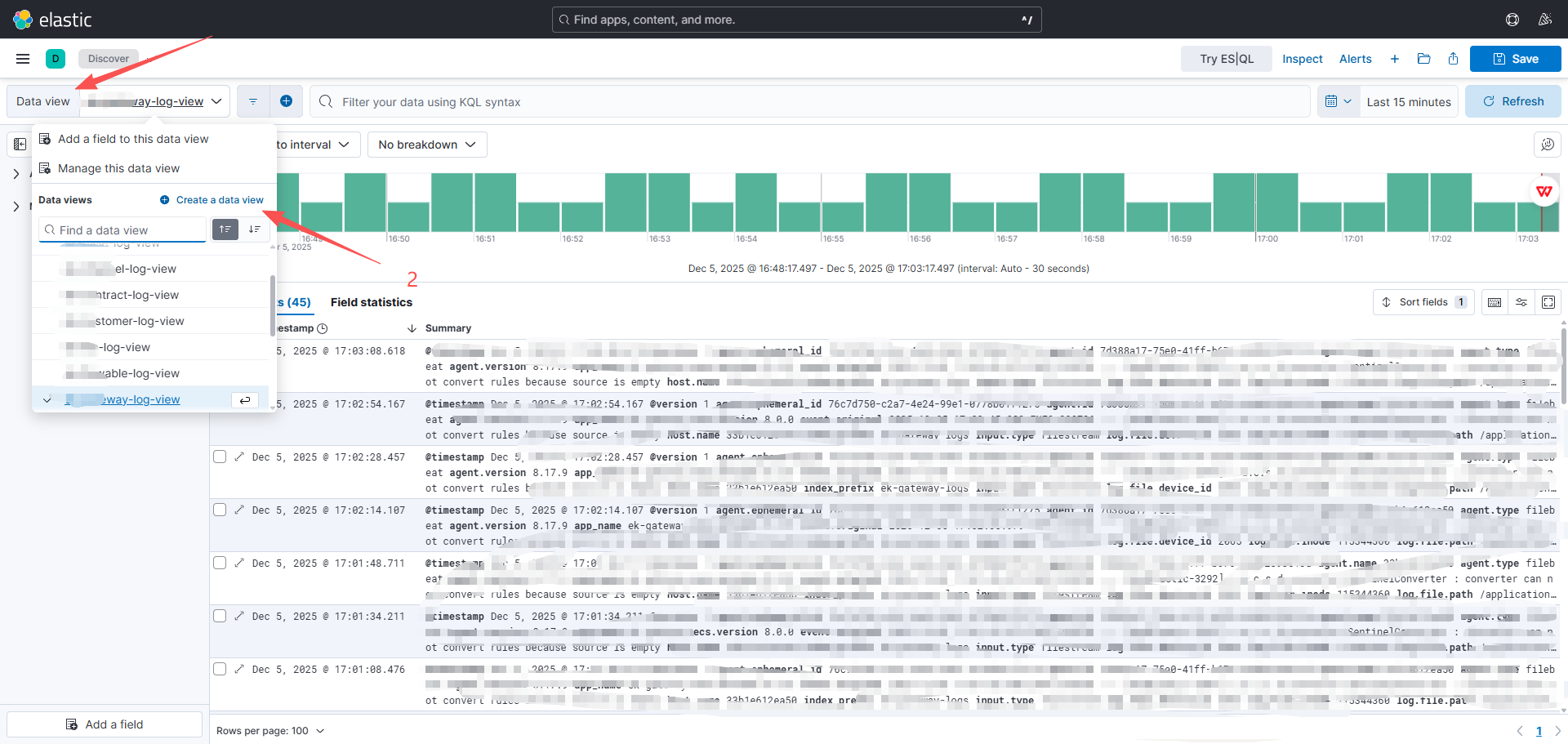Viewport: 1568px width, 744px height.
Task: Open the date quick menu calendar icon
Action: tap(1338, 101)
